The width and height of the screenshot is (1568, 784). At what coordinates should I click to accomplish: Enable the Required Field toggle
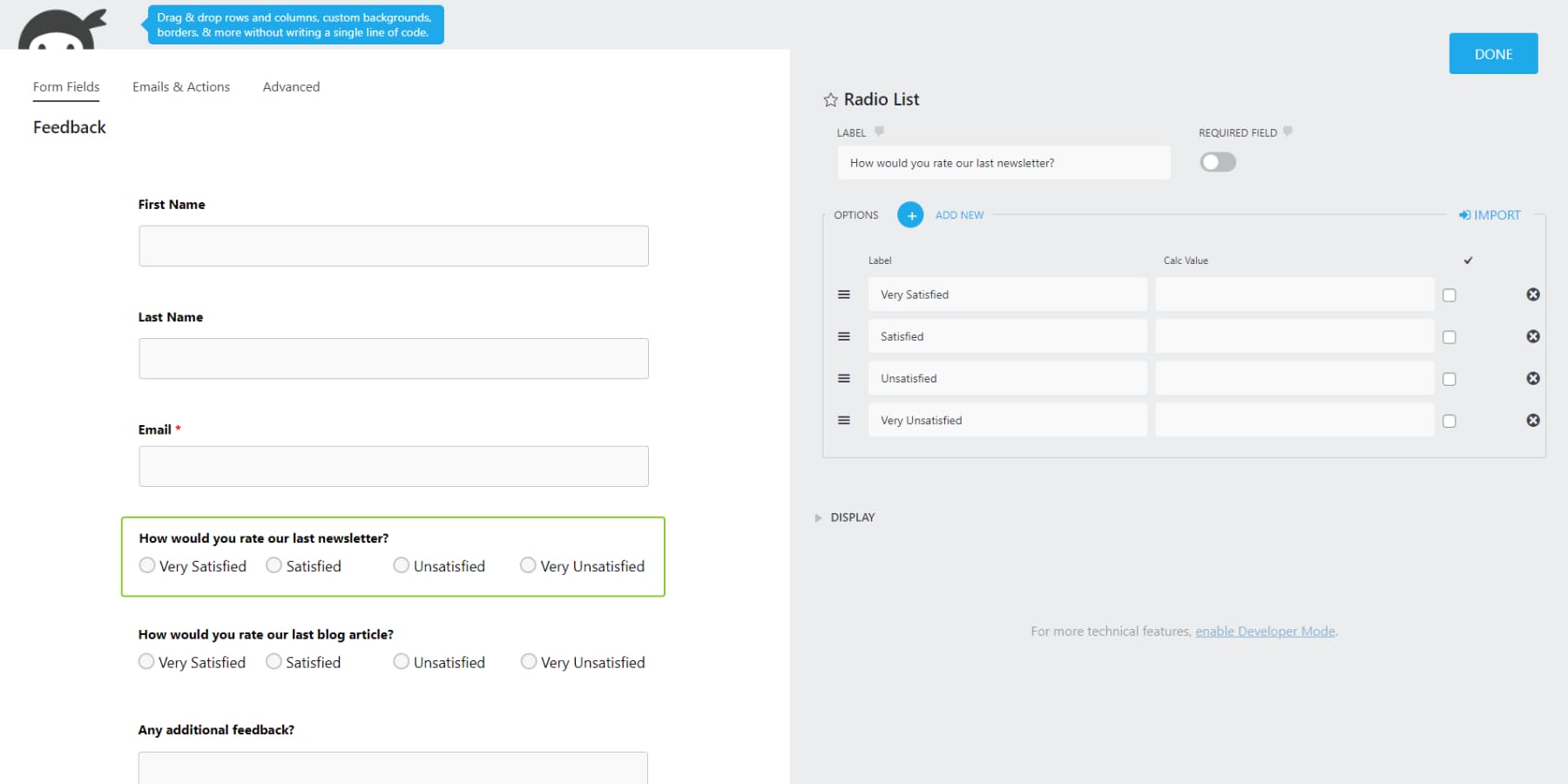click(1218, 162)
